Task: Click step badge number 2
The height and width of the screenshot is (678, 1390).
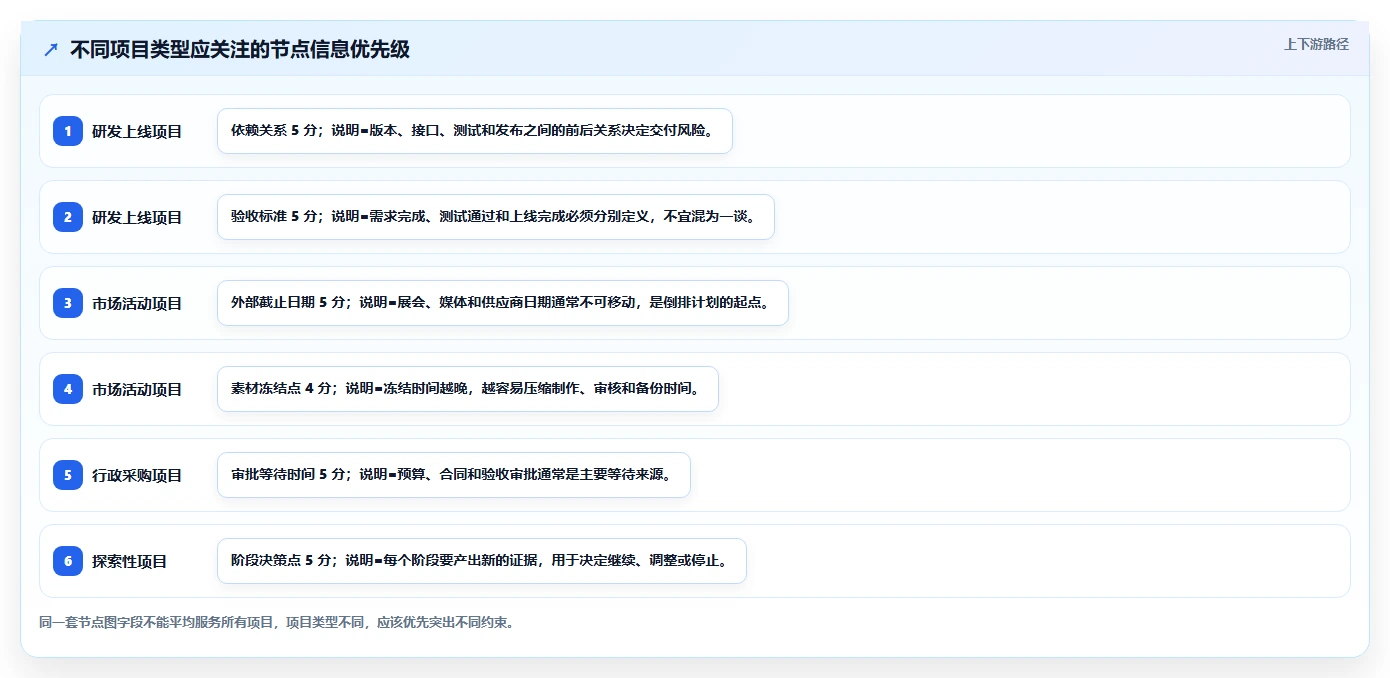Action: [x=68, y=216]
